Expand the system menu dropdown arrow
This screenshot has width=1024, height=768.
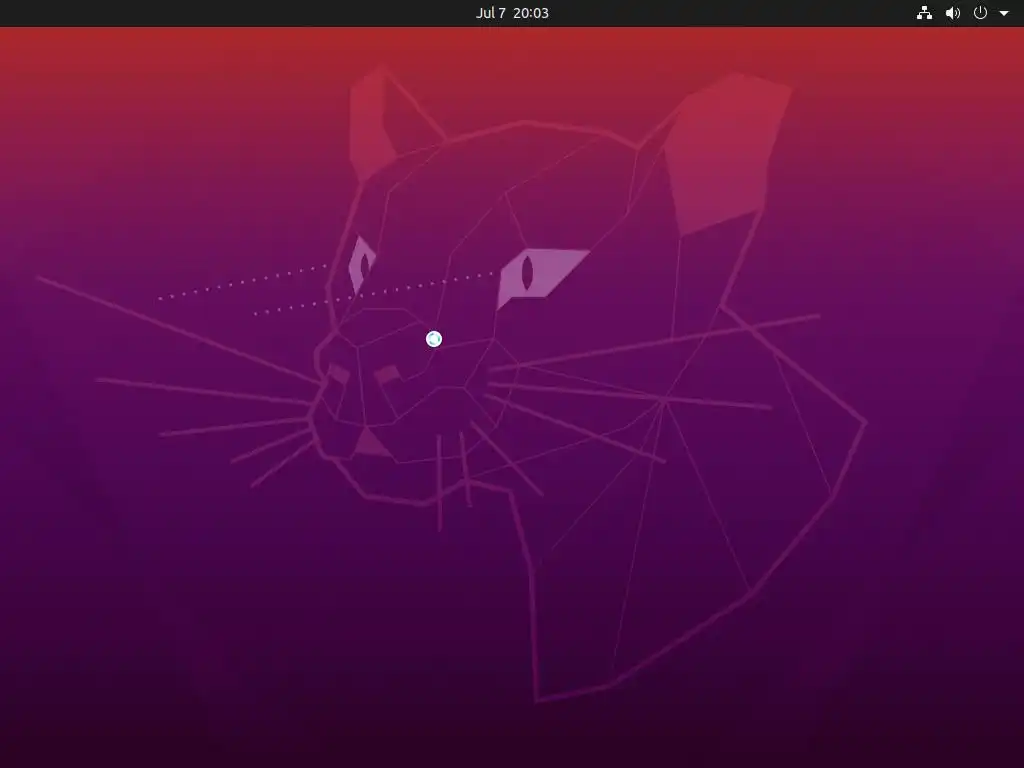[x=1004, y=13]
